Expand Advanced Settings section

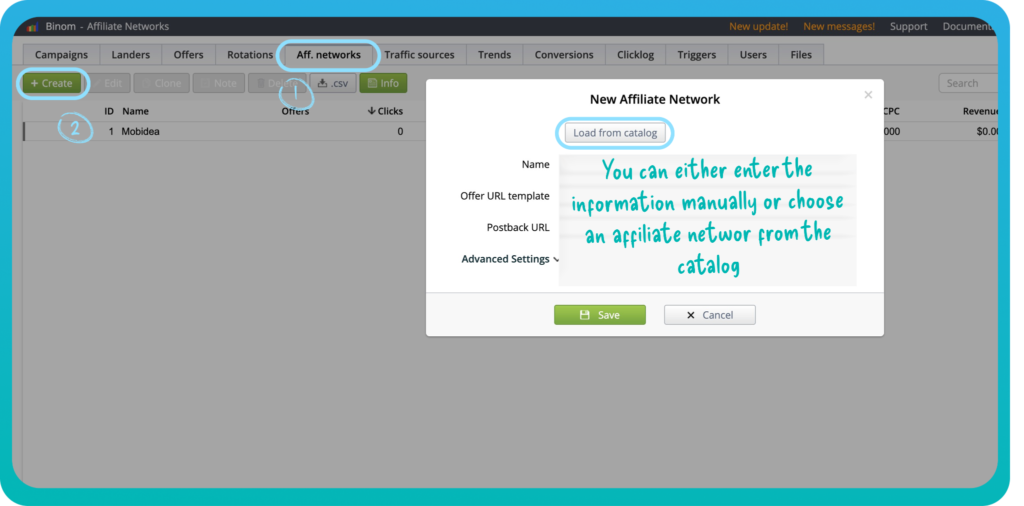tap(510, 259)
